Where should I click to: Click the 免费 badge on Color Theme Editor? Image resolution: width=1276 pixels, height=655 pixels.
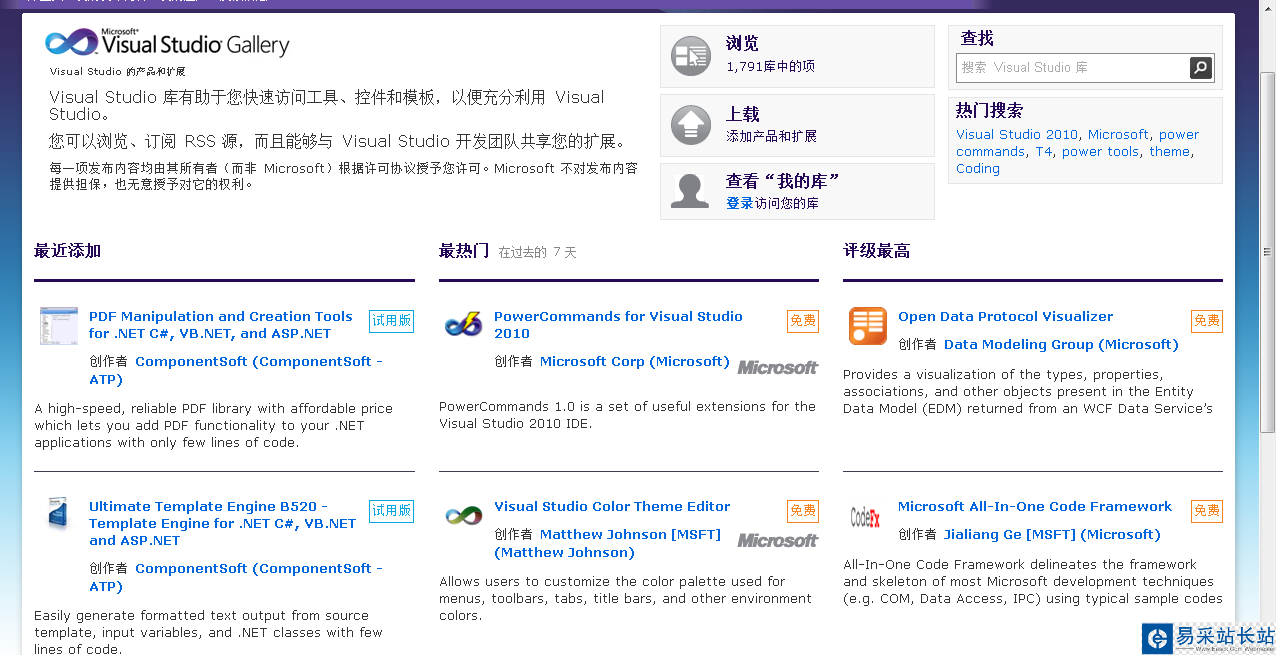(803, 511)
